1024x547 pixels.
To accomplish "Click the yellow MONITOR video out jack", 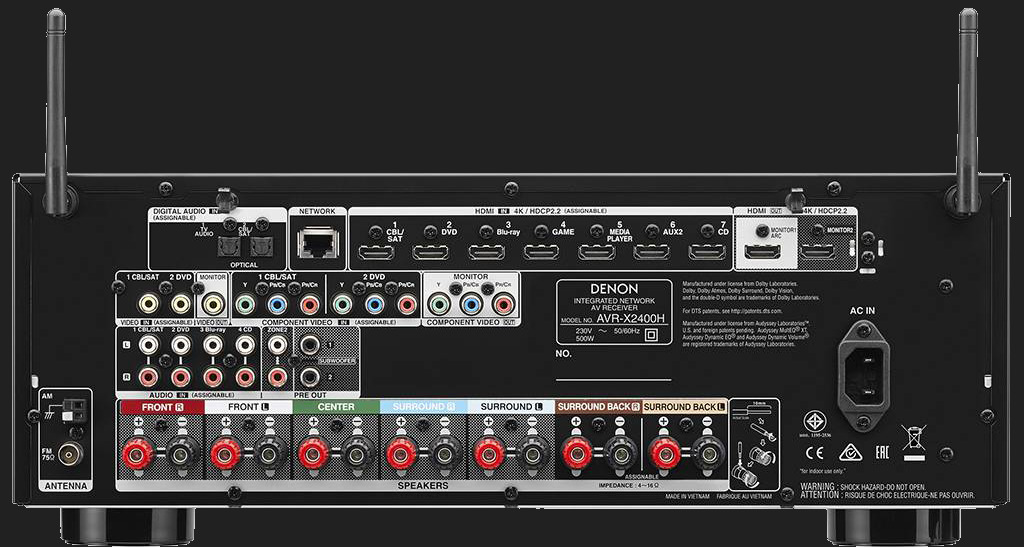I will 213,303.
